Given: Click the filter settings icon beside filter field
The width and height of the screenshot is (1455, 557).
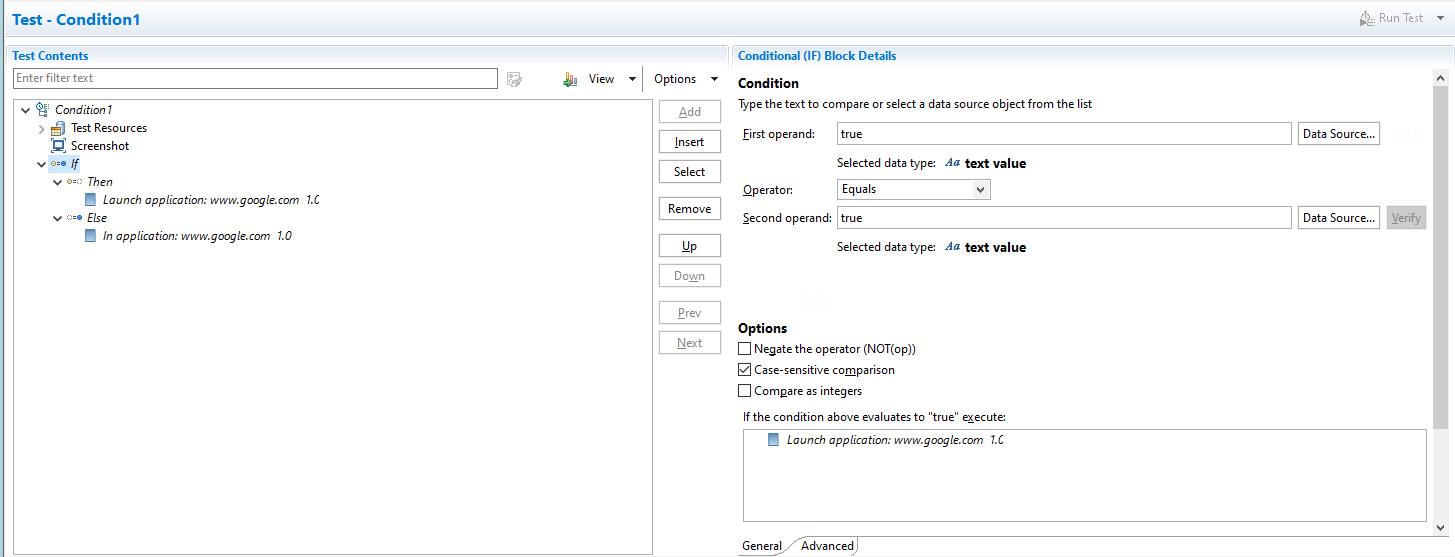Looking at the screenshot, I should pos(515,79).
